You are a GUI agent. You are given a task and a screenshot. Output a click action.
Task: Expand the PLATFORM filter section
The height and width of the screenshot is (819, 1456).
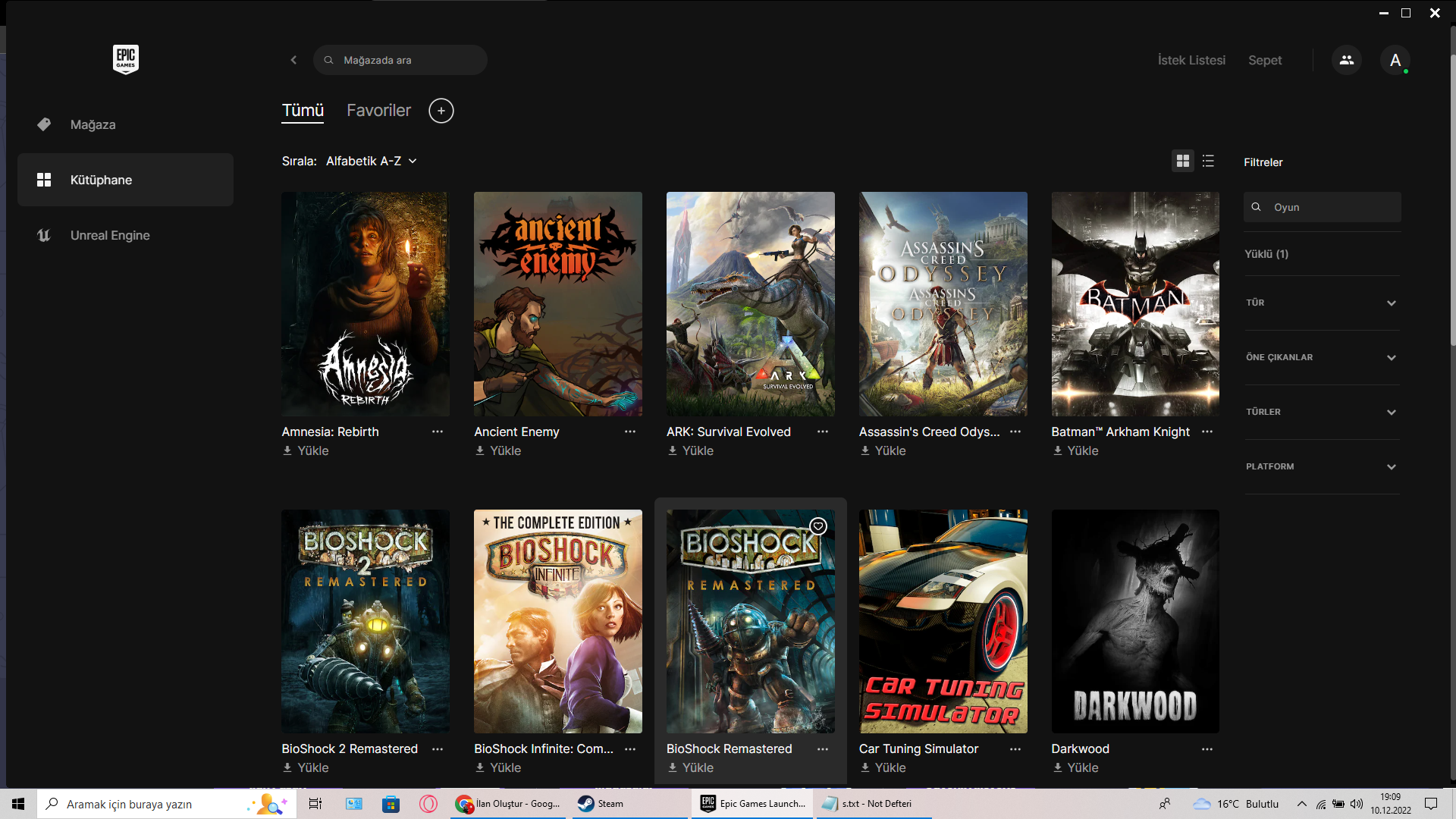(1320, 466)
